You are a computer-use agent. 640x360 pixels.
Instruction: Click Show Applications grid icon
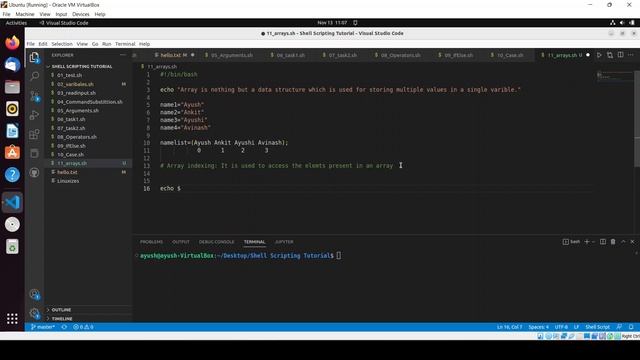click(x=12, y=318)
